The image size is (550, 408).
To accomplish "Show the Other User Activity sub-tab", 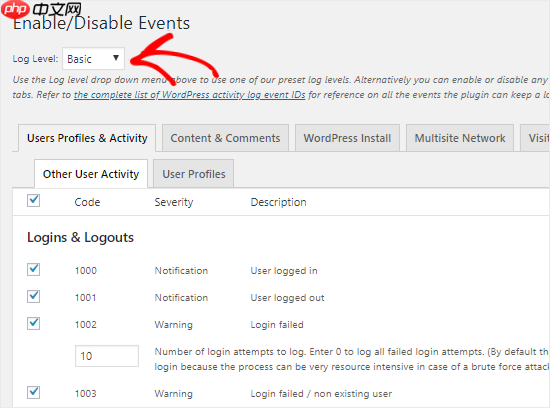I will (x=91, y=174).
